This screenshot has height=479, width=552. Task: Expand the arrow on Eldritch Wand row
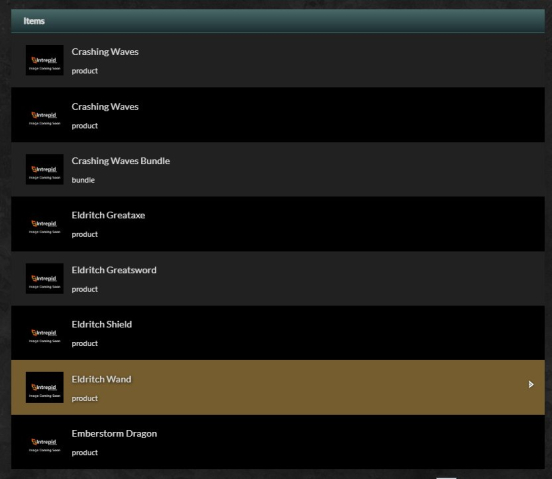coord(531,384)
